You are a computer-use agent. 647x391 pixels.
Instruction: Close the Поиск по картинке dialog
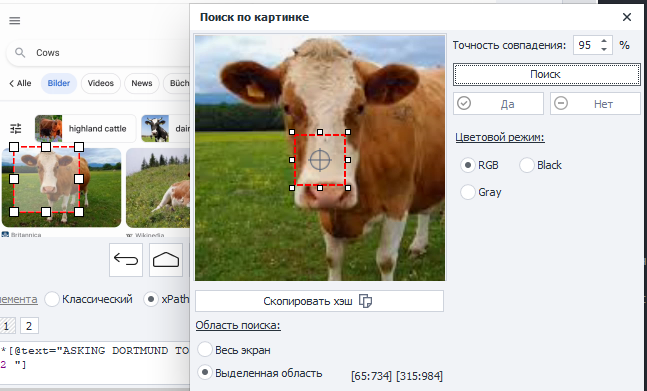pos(627,17)
